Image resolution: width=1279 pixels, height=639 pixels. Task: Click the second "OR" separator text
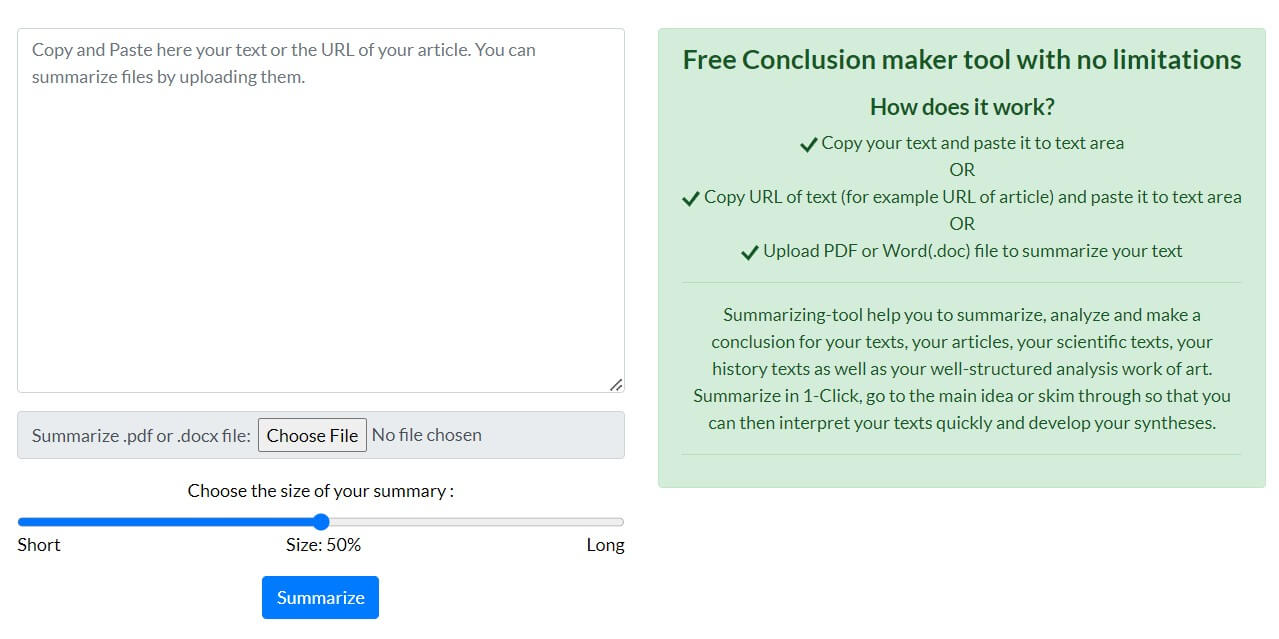pos(962,224)
